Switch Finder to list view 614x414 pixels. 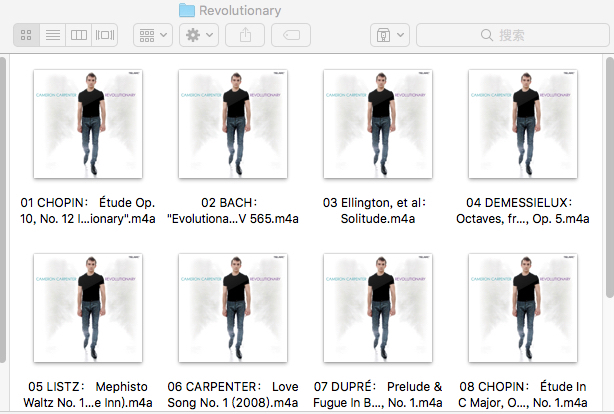[x=52, y=35]
